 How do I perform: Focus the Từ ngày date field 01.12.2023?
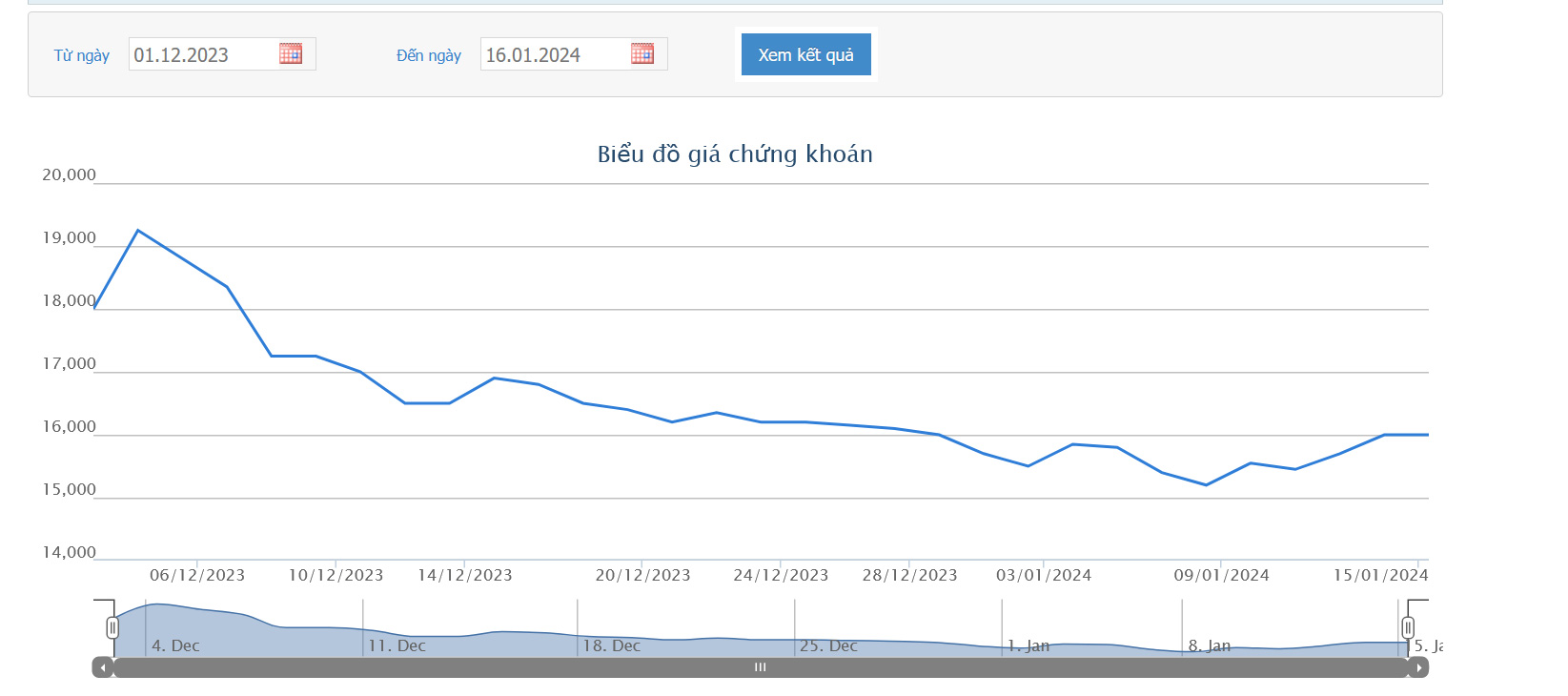tap(202, 54)
